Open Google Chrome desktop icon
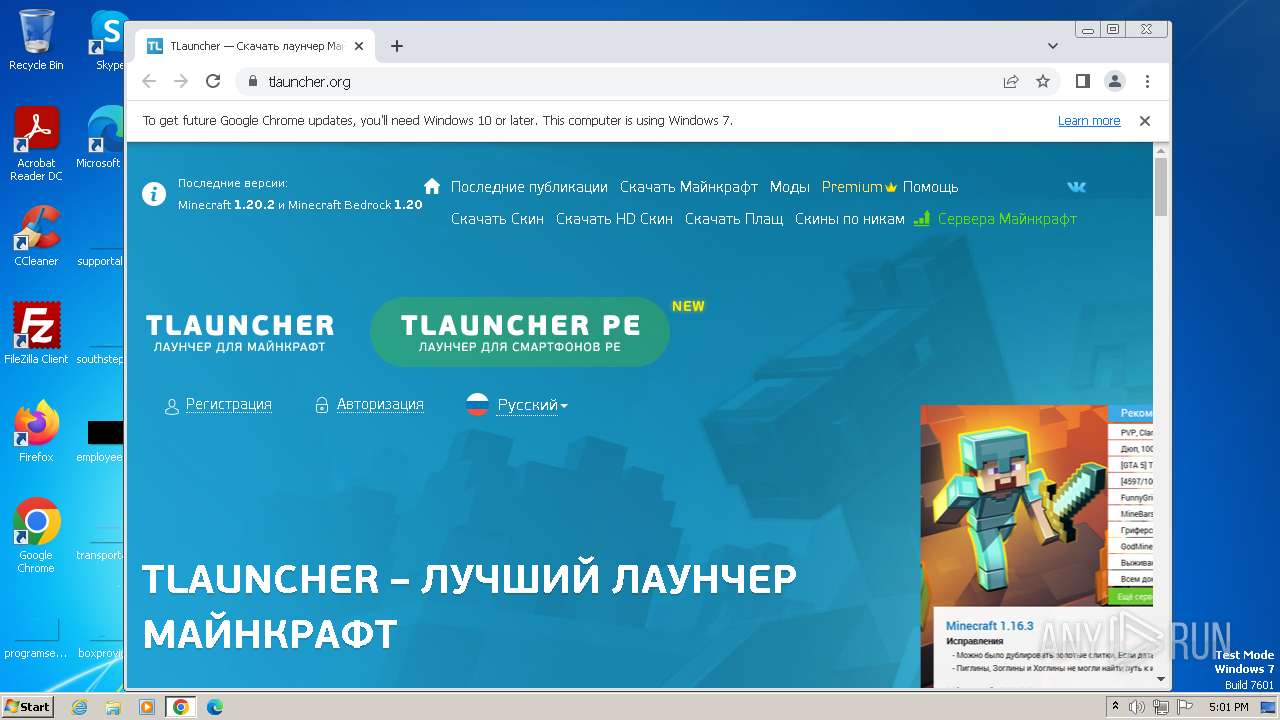The width and height of the screenshot is (1280, 720). (x=36, y=536)
